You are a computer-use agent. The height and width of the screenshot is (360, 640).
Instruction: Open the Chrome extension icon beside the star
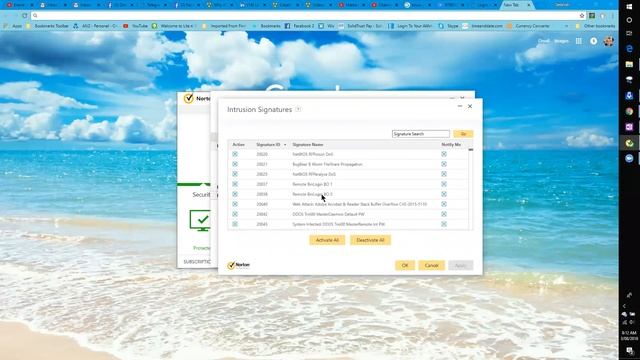[x=592, y=16]
